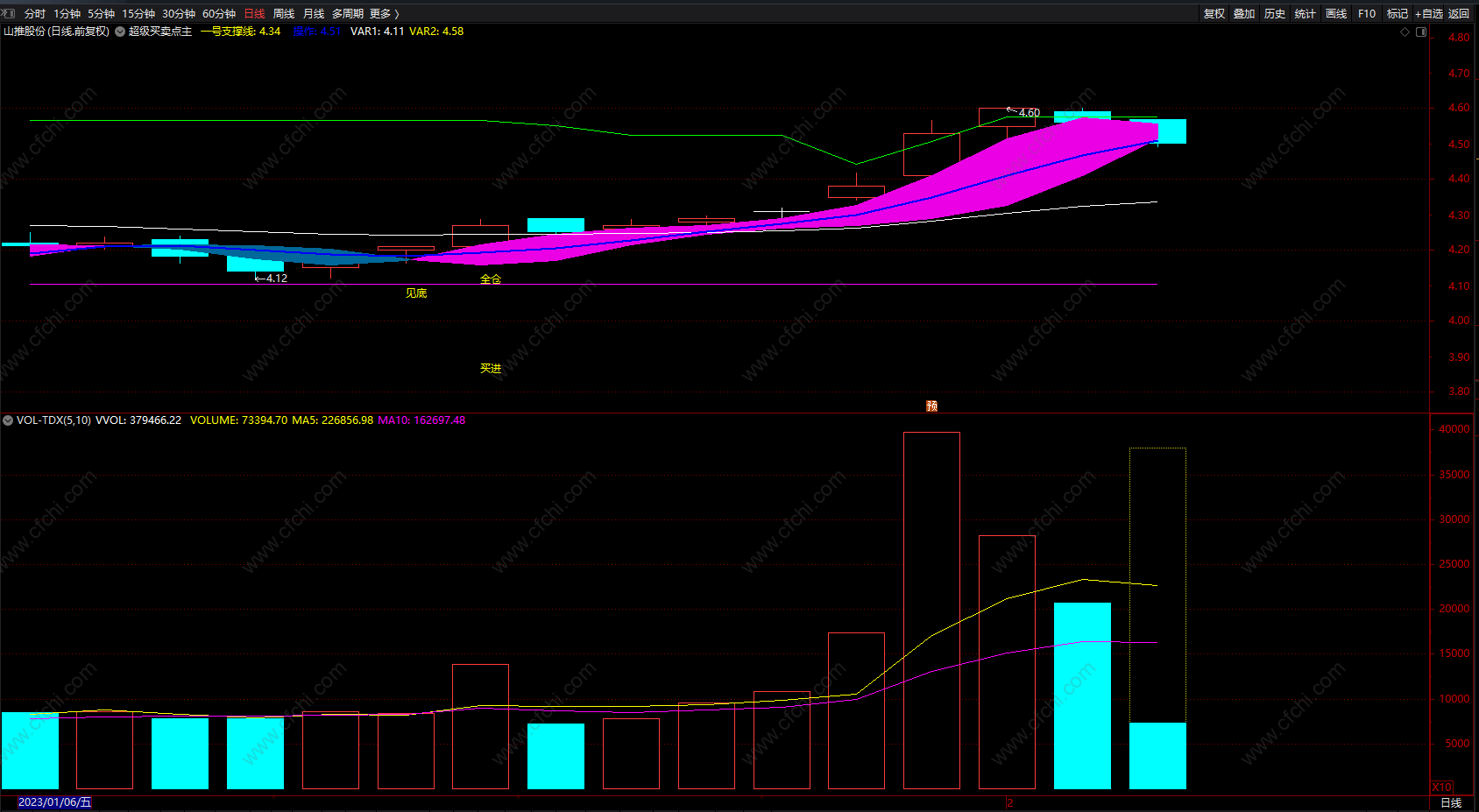Viewport: 1479px width, 812px height.
Task: Click the VVOL: 379466.22 readout
Action: tap(138, 420)
